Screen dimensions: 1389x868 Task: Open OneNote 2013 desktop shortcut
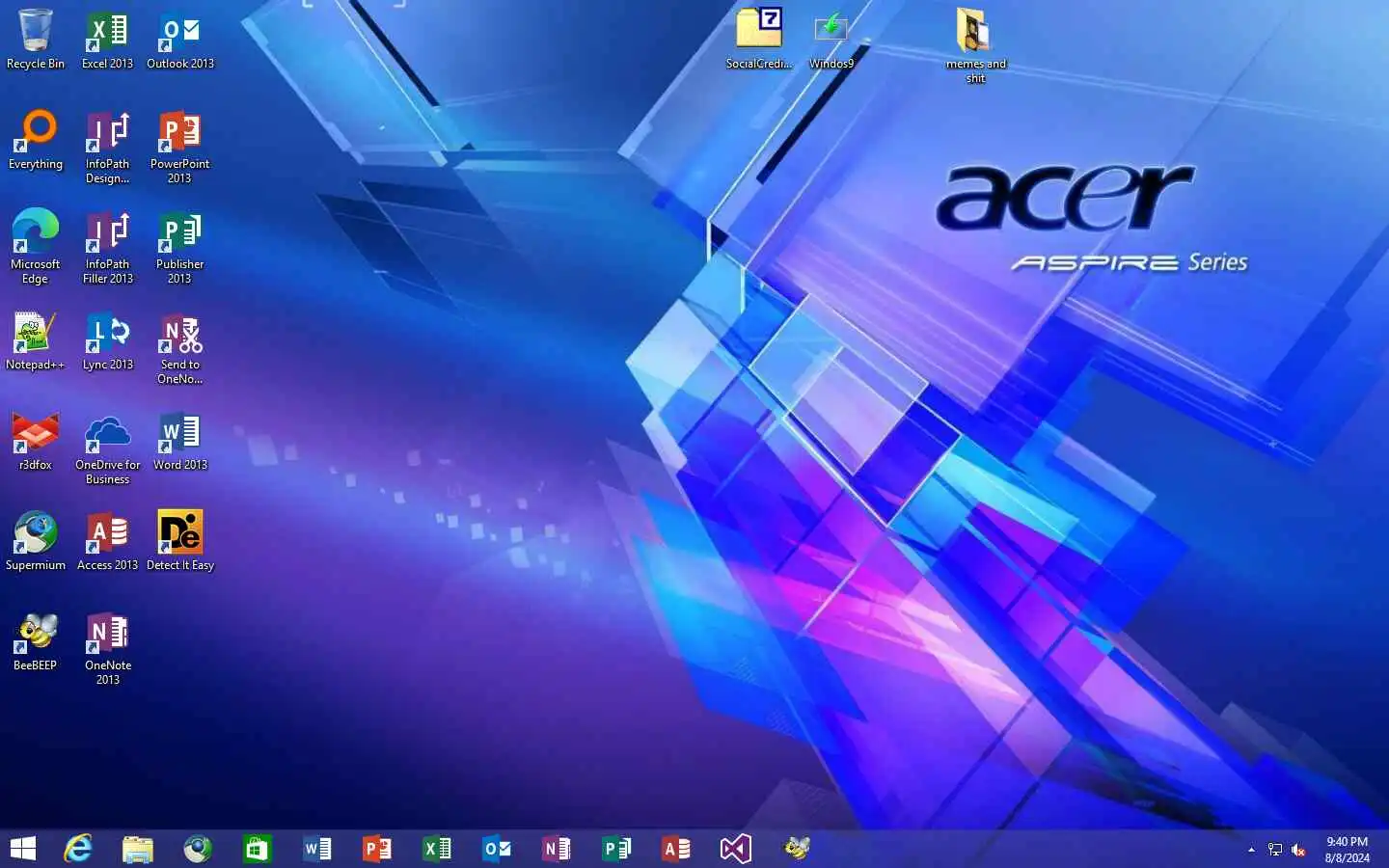tap(107, 648)
